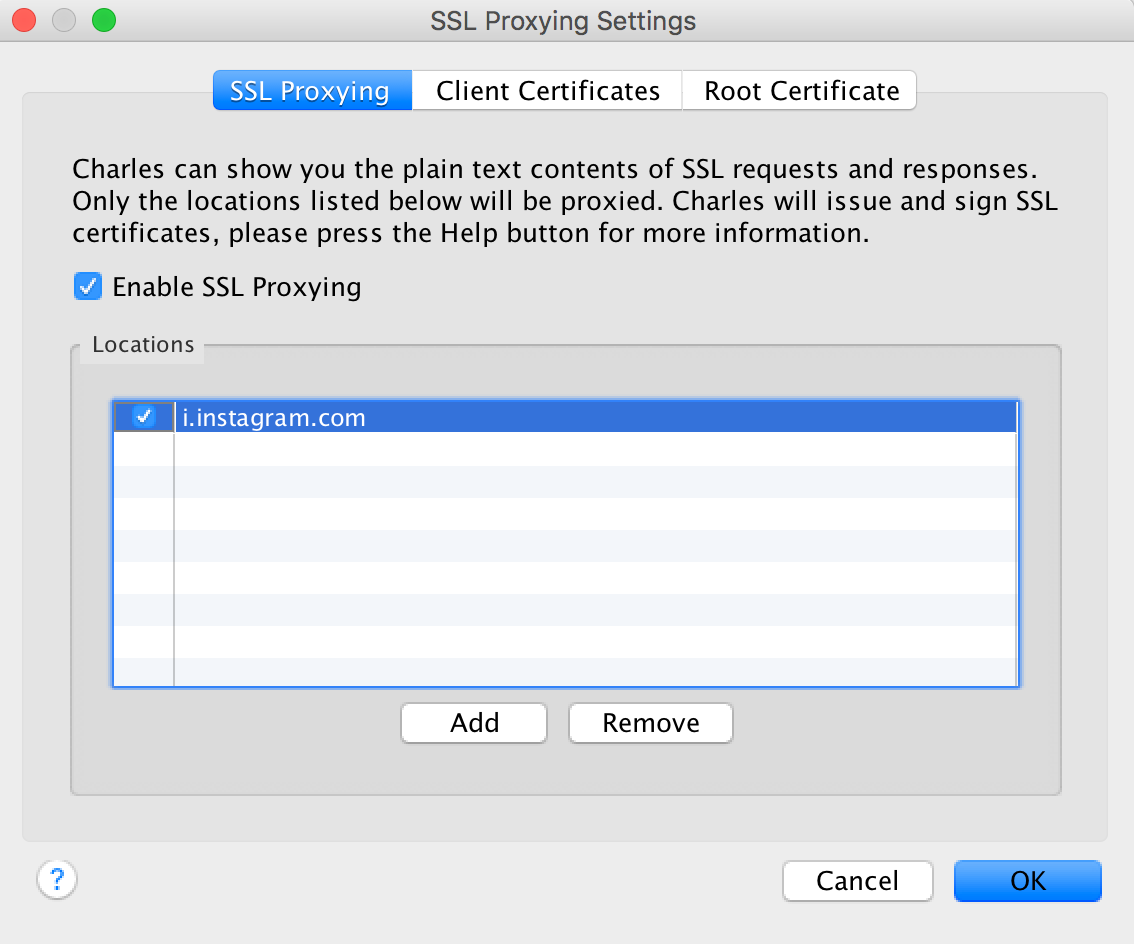1134x944 pixels.
Task: Click the Charles SSL description paragraph
Action: click(x=564, y=202)
